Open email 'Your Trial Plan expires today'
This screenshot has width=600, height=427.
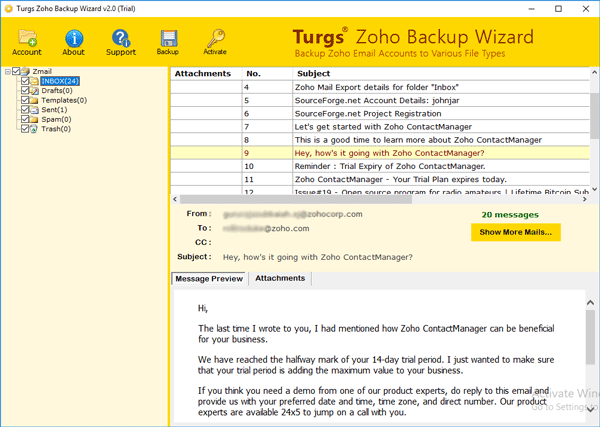coord(400,179)
